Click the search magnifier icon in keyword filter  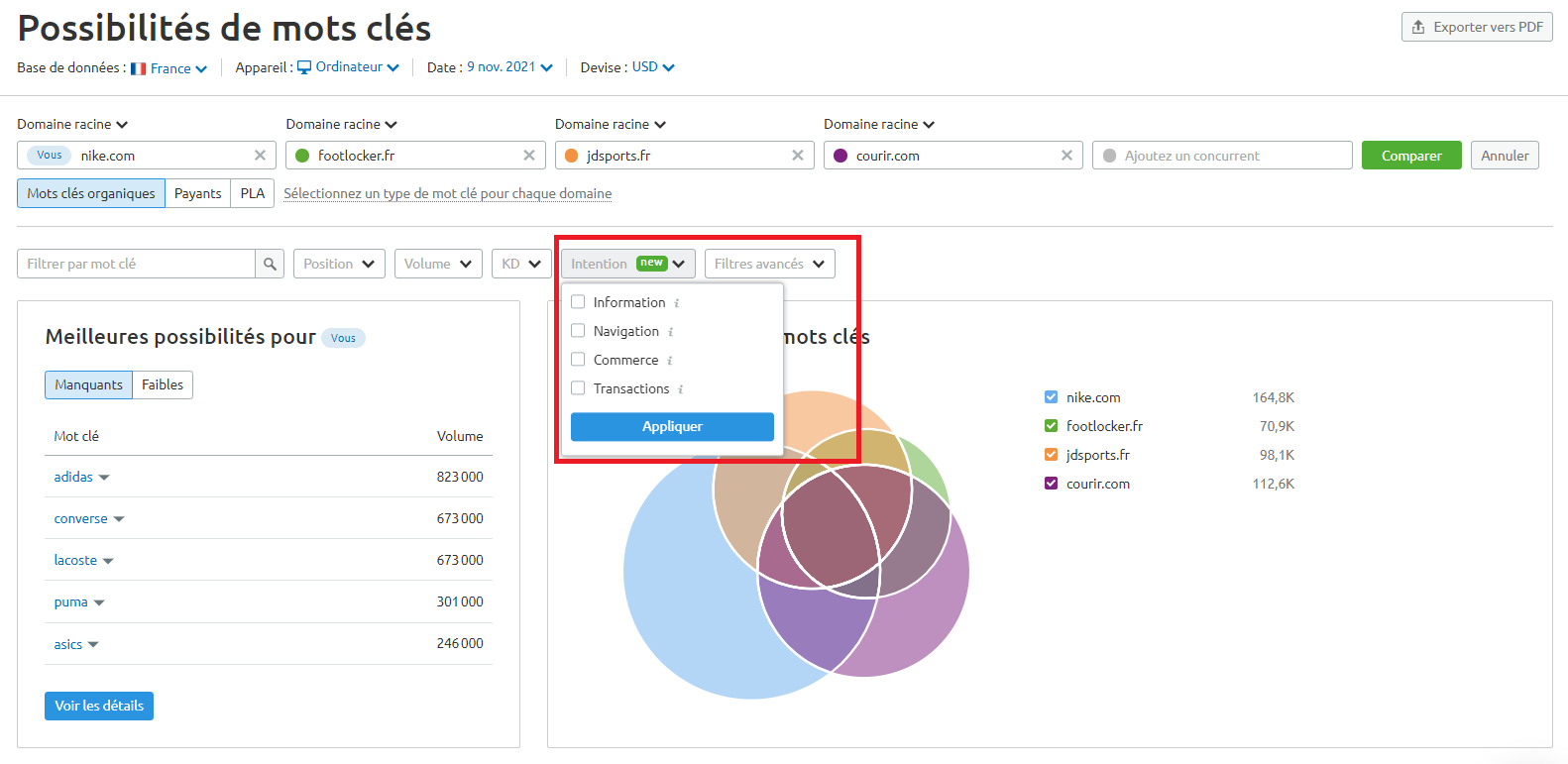click(x=270, y=264)
